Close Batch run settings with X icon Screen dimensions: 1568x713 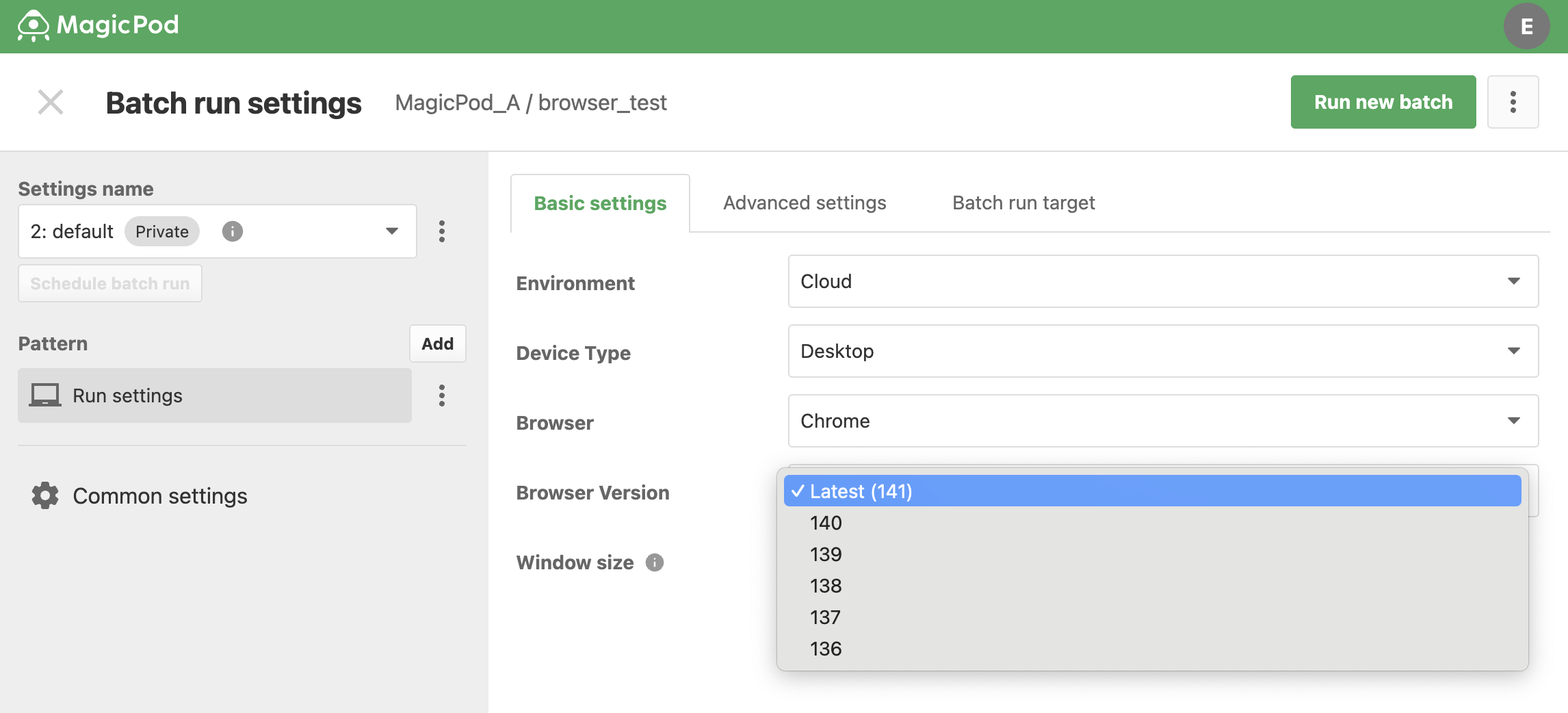click(x=51, y=102)
